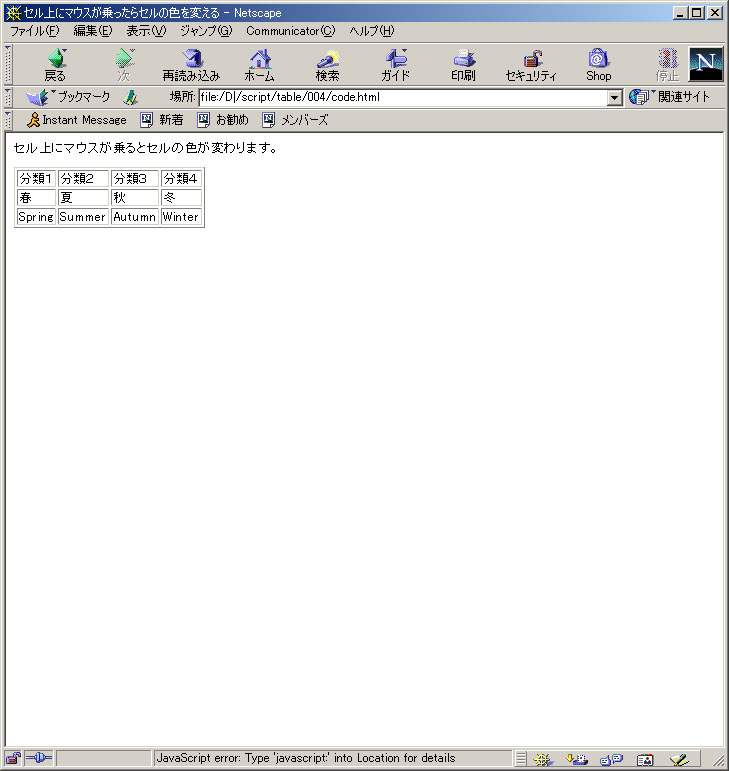729x771 pixels.
Task: Open Navigator from component bar
Action: [543, 759]
